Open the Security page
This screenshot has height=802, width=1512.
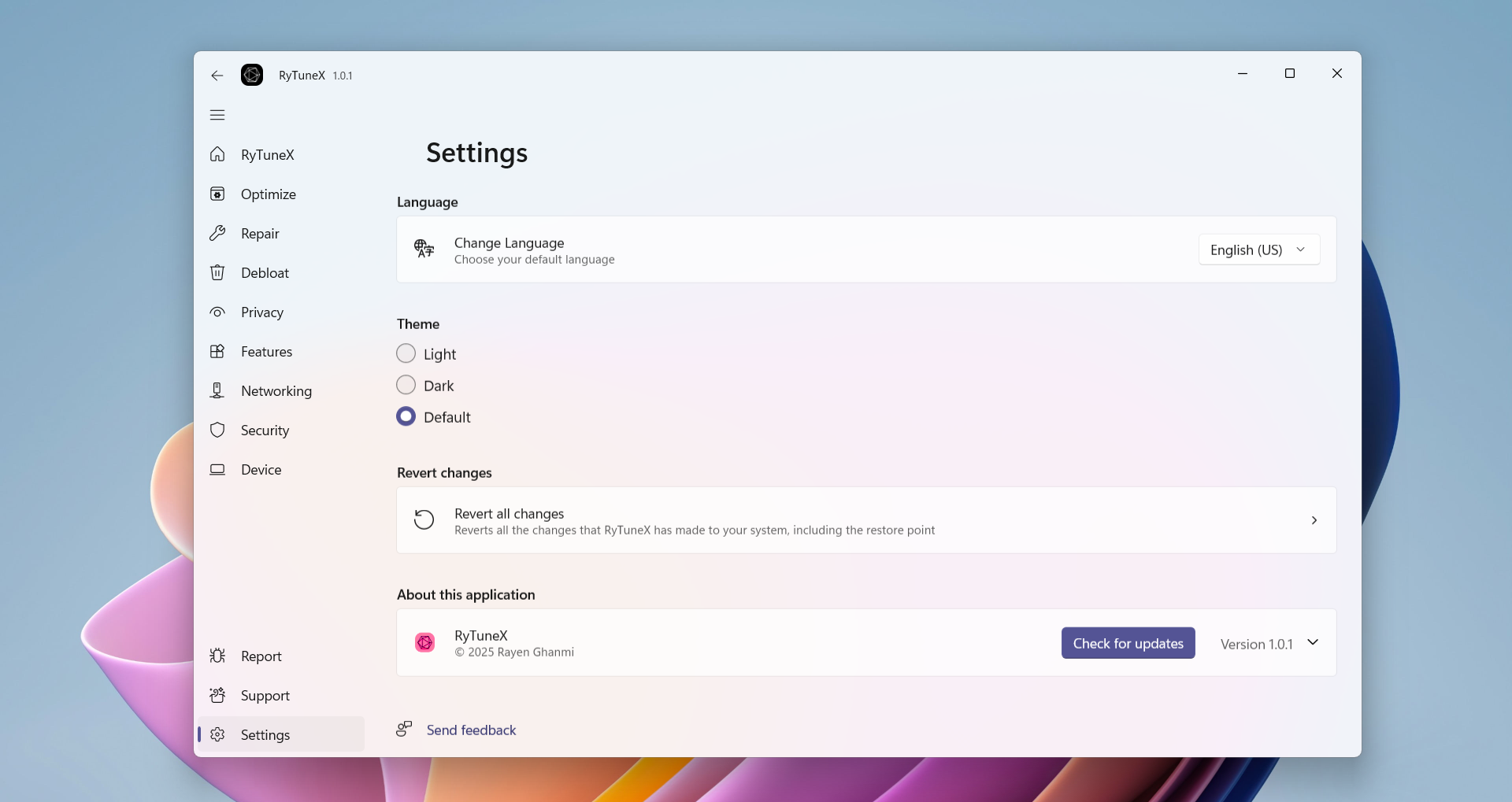(281, 430)
